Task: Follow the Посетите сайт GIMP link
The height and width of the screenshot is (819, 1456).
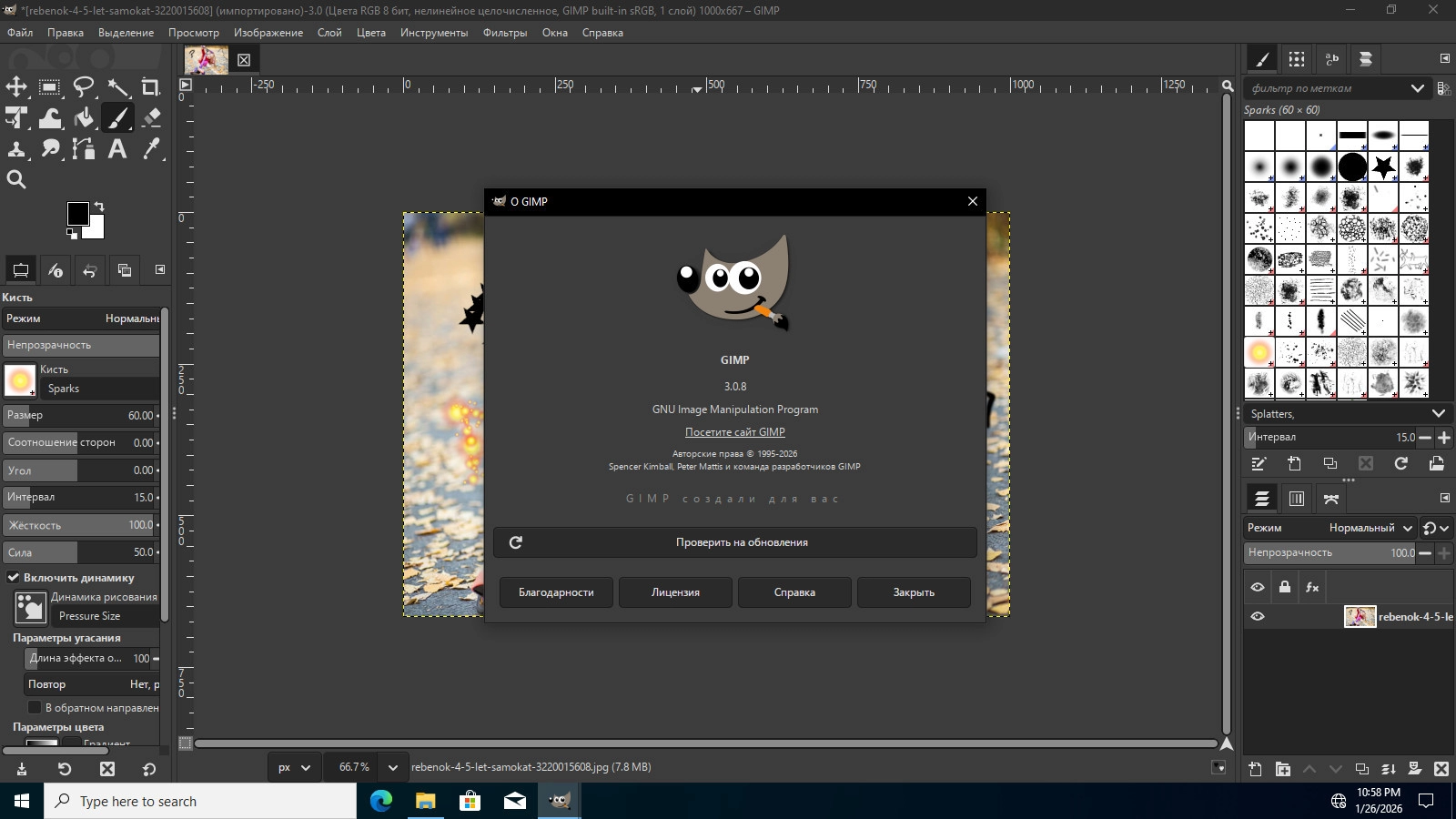Action: (734, 432)
